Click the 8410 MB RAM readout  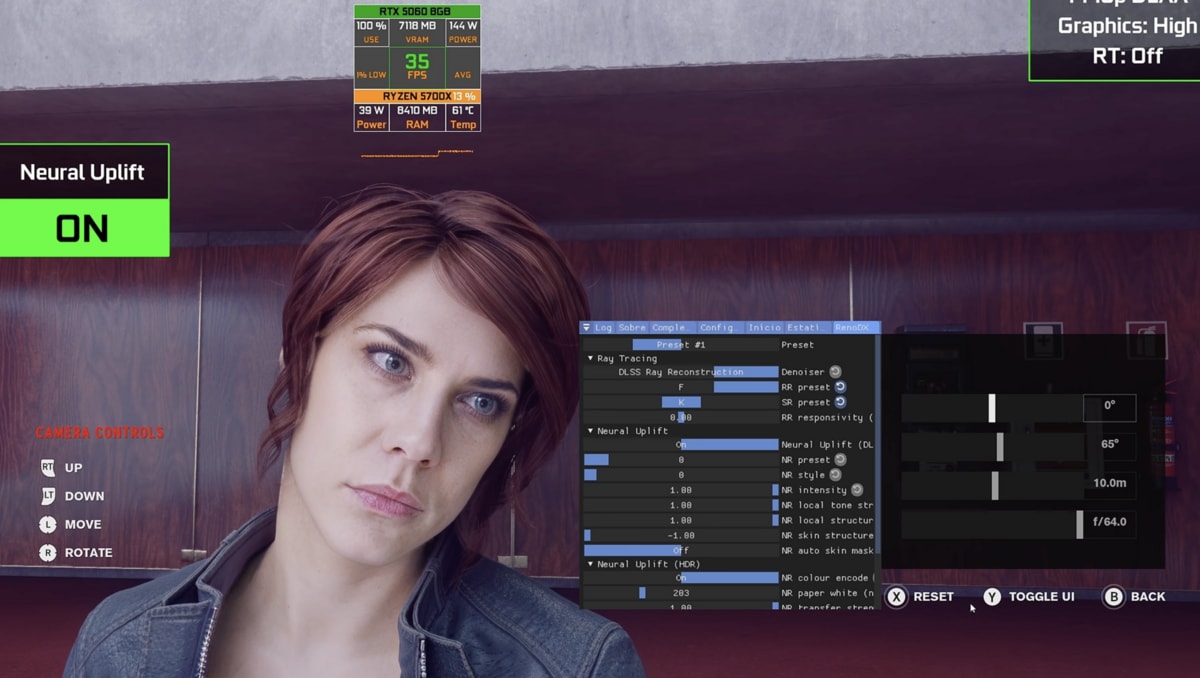tap(417, 111)
